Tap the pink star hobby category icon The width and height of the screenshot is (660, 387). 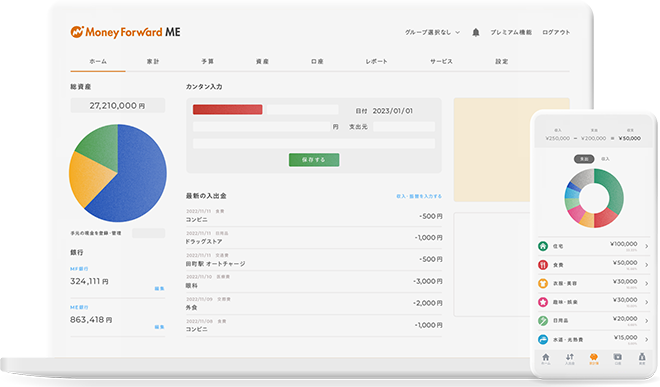[543, 302]
